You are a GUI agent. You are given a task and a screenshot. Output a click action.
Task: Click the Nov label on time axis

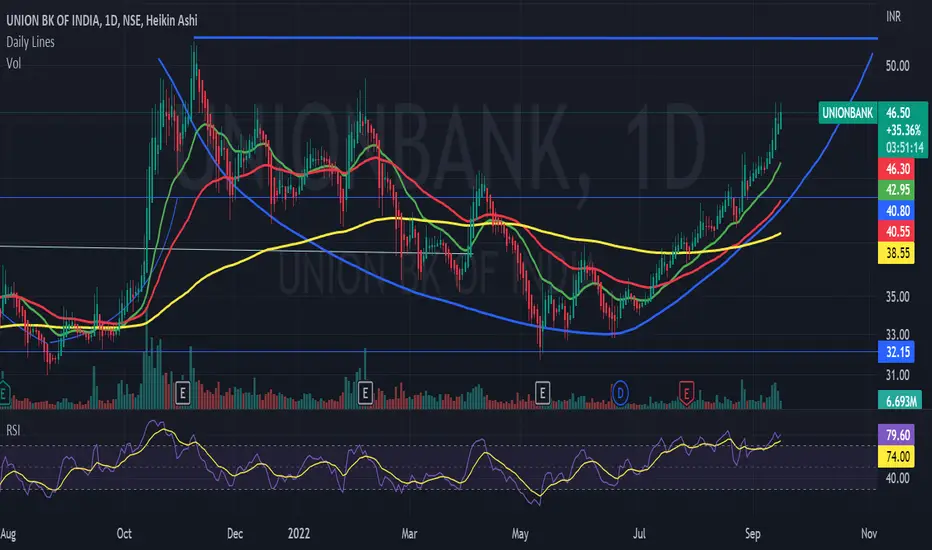(x=869, y=533)
